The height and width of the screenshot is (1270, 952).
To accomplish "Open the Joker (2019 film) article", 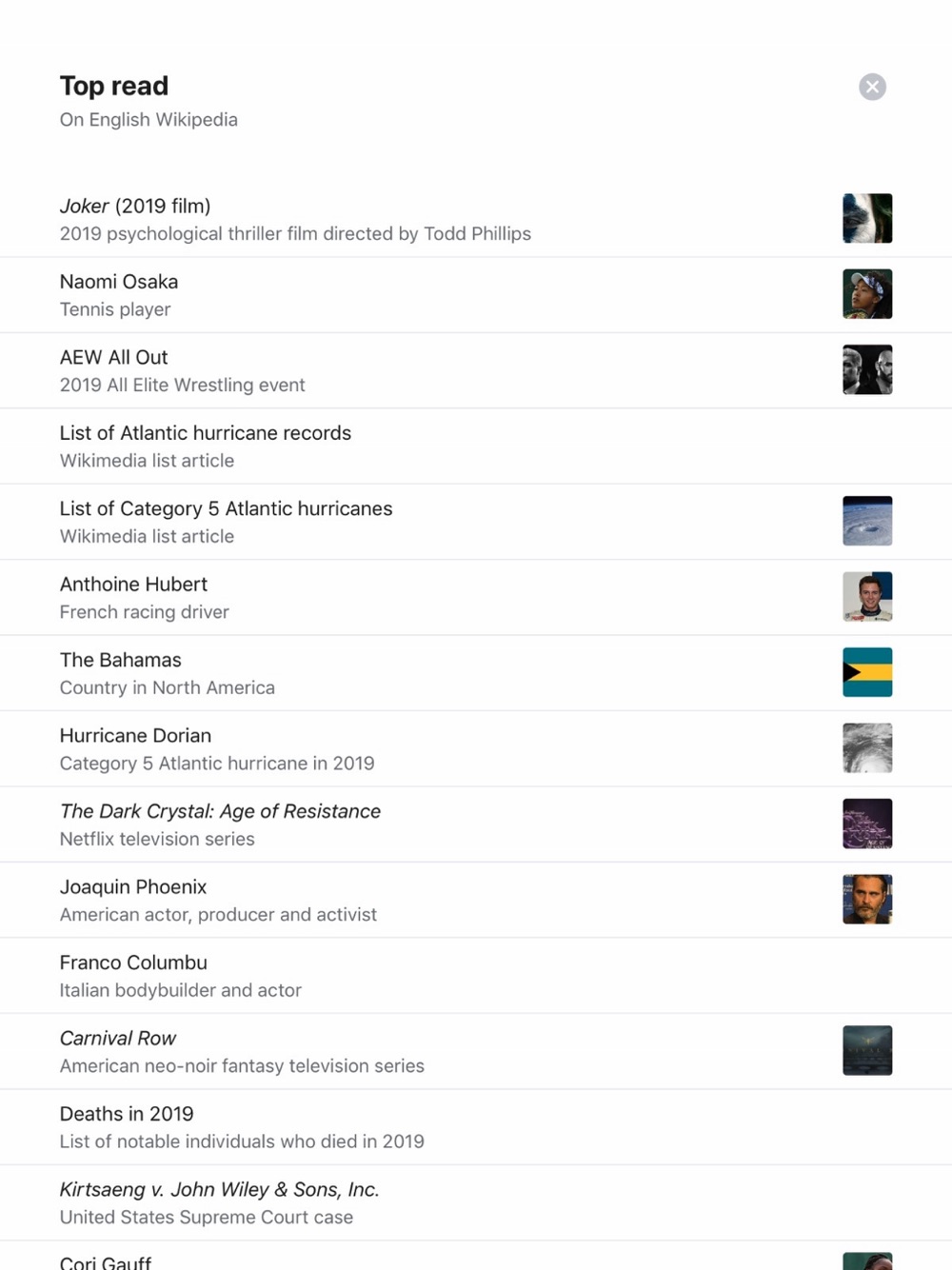I will point(476,219).
